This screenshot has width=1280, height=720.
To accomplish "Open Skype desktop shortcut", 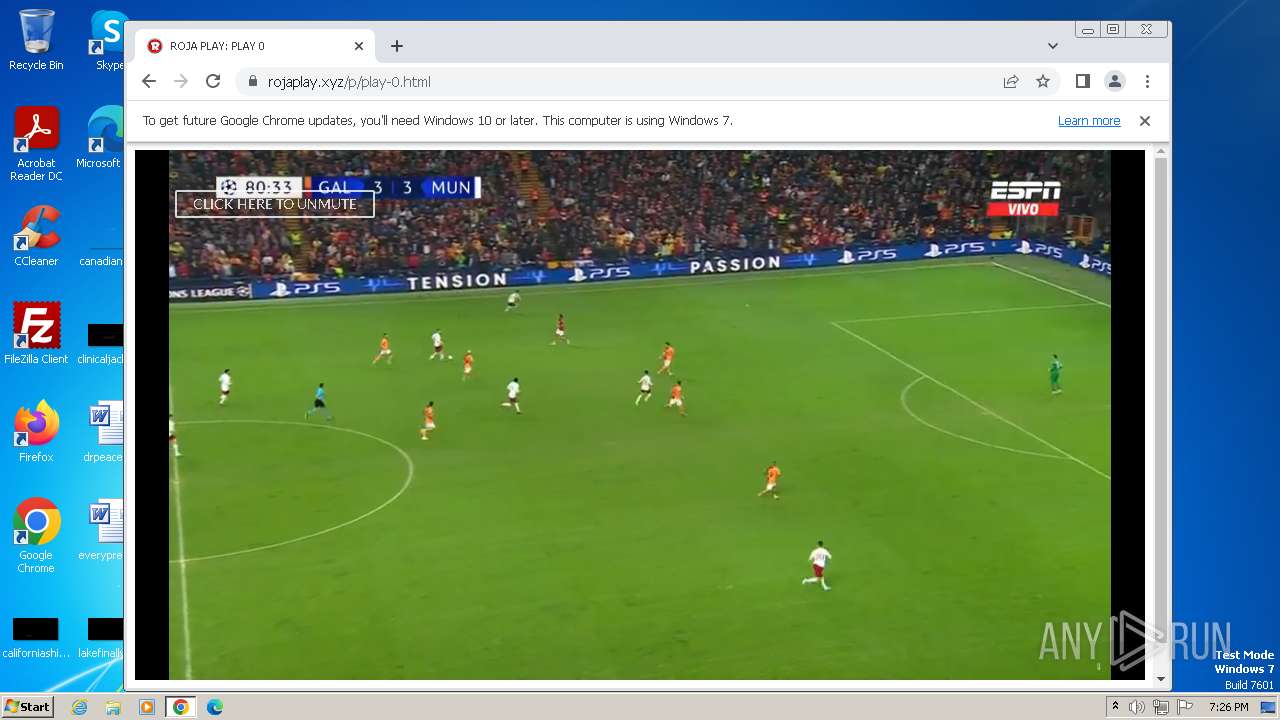I will pos(108,40).
